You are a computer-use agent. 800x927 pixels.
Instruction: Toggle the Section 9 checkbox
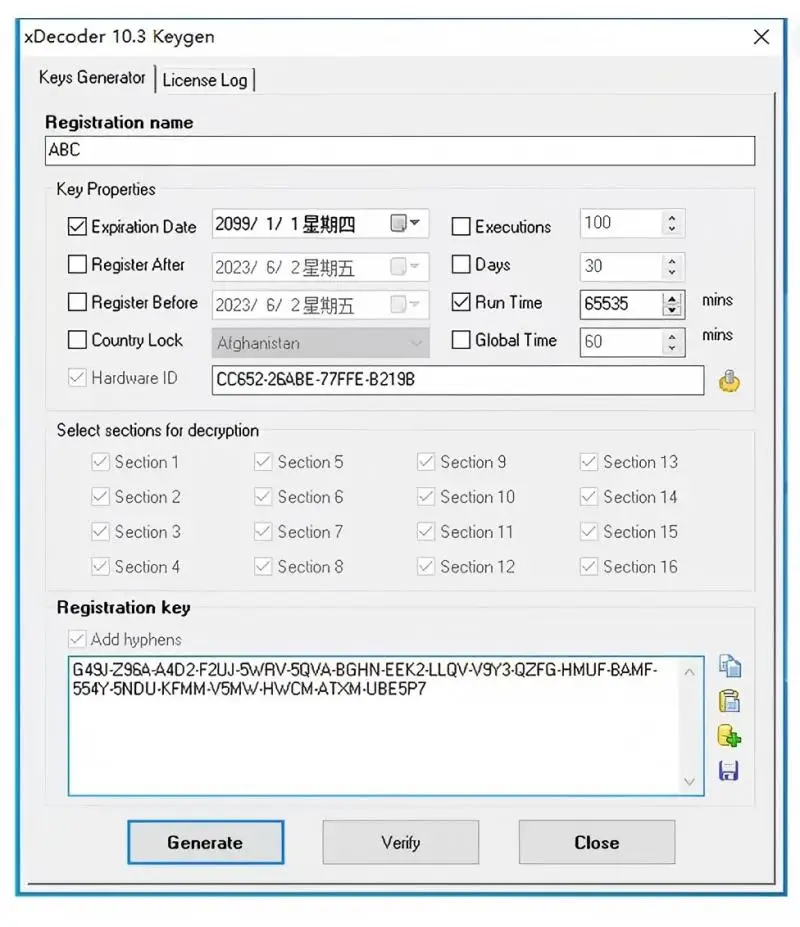click(x=426, y=462)
